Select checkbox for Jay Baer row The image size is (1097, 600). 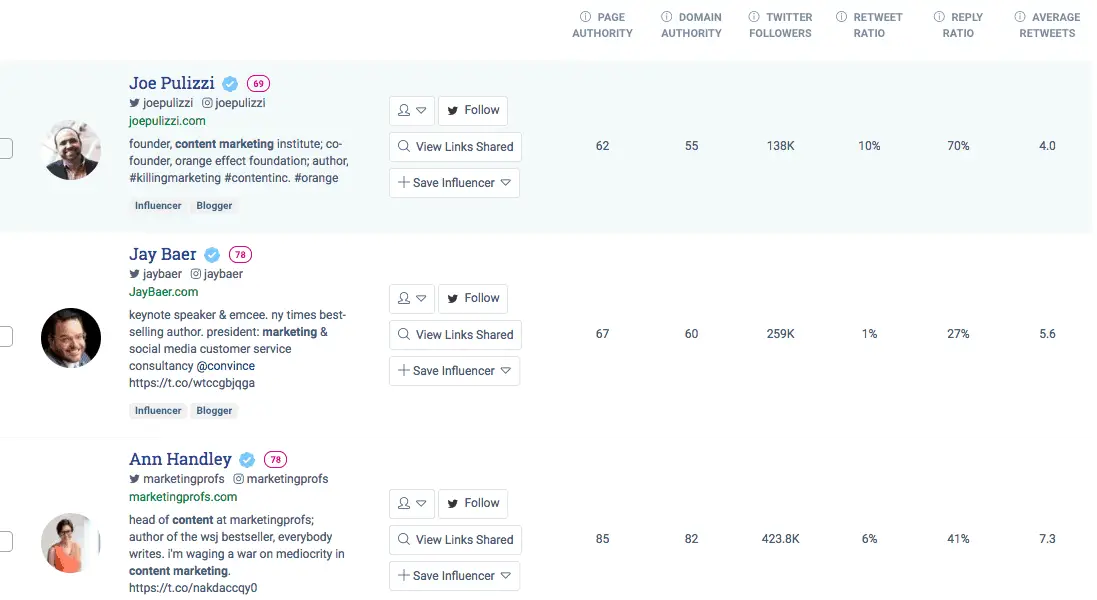[x=6, y=336]
